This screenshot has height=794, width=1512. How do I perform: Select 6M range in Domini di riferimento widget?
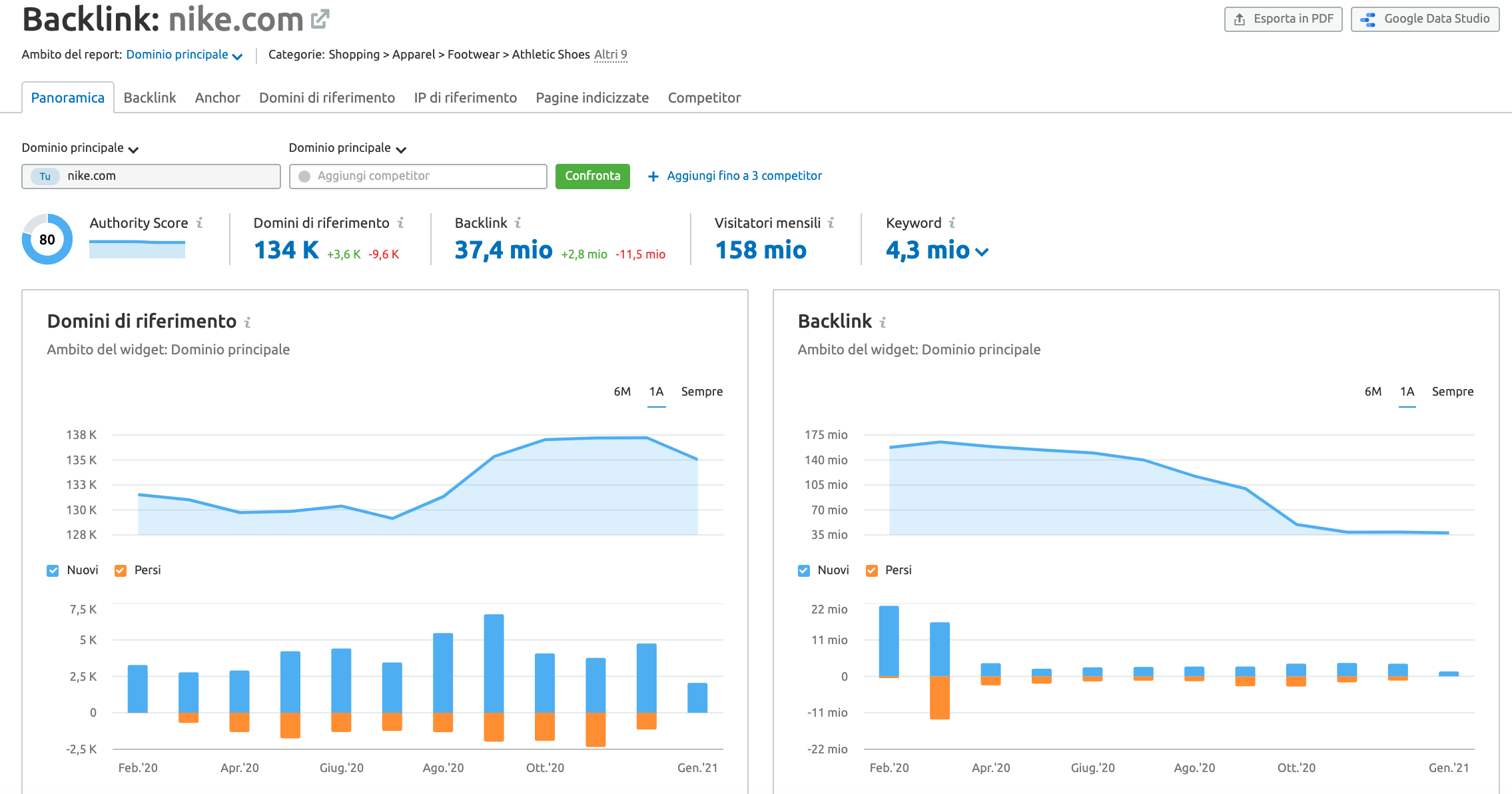point(622,392)
